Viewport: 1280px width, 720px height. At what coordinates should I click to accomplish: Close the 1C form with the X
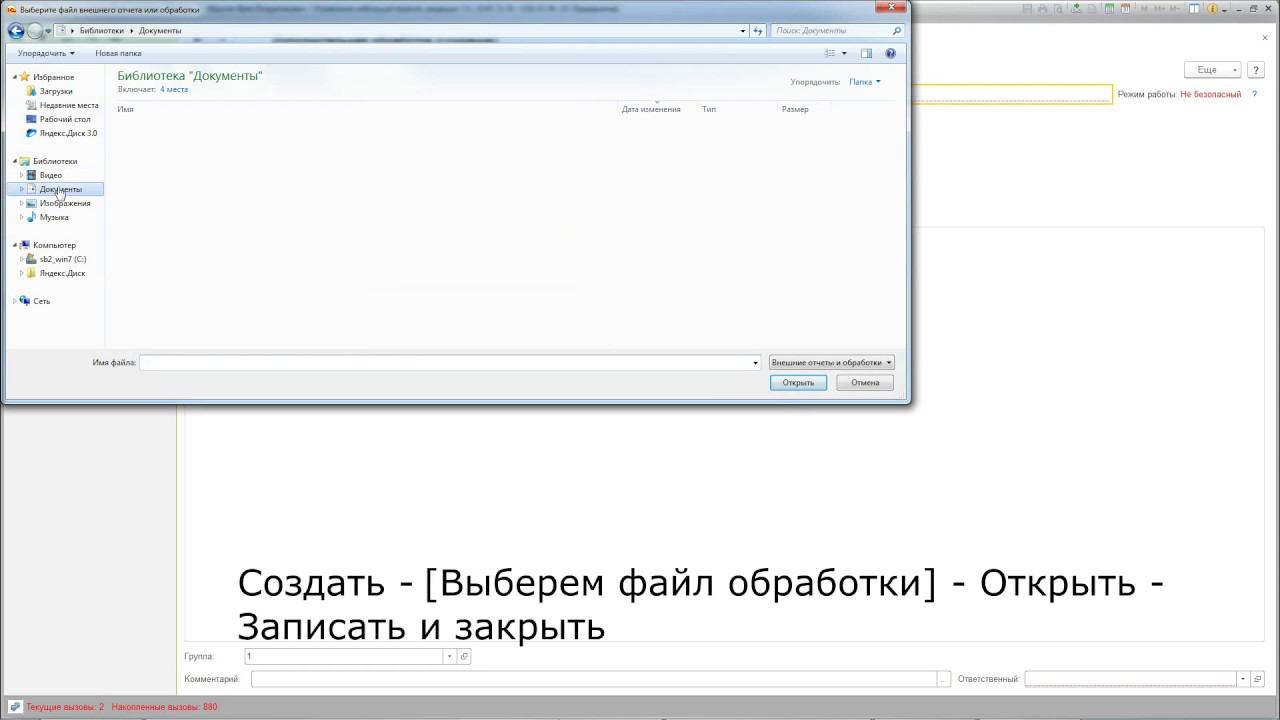pos(1265,38)
